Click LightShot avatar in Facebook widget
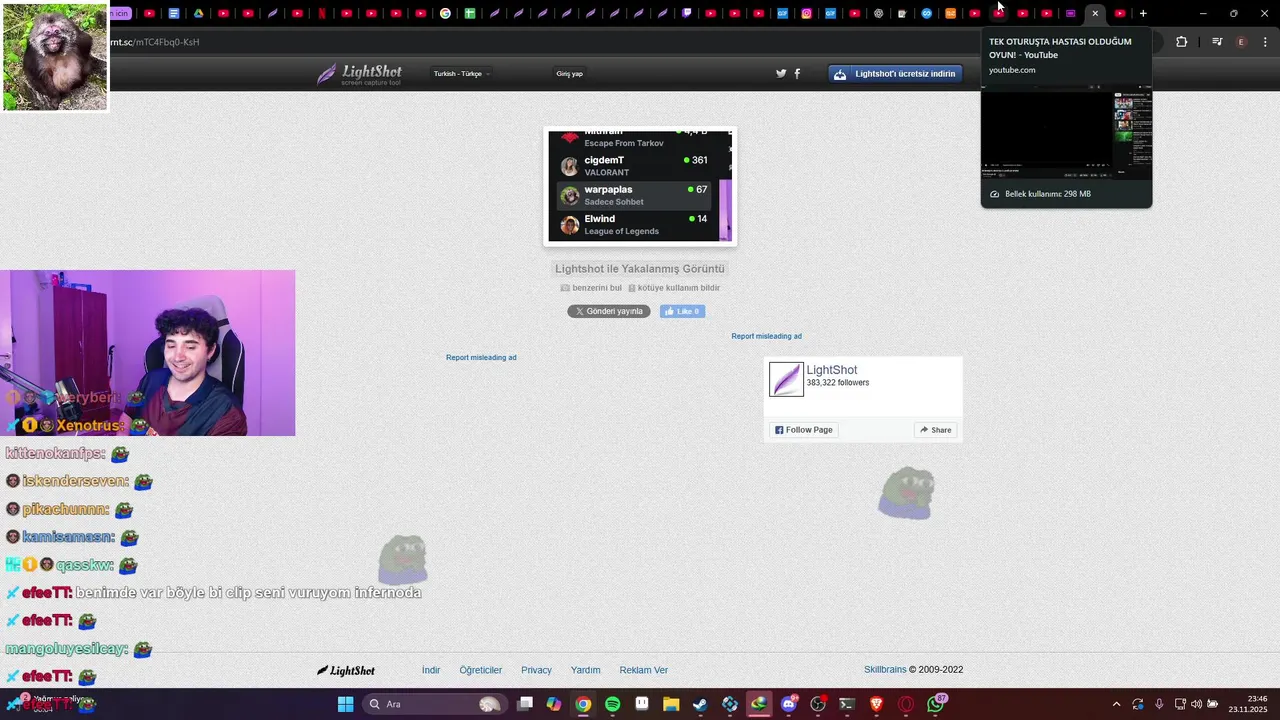 [786, 379]
